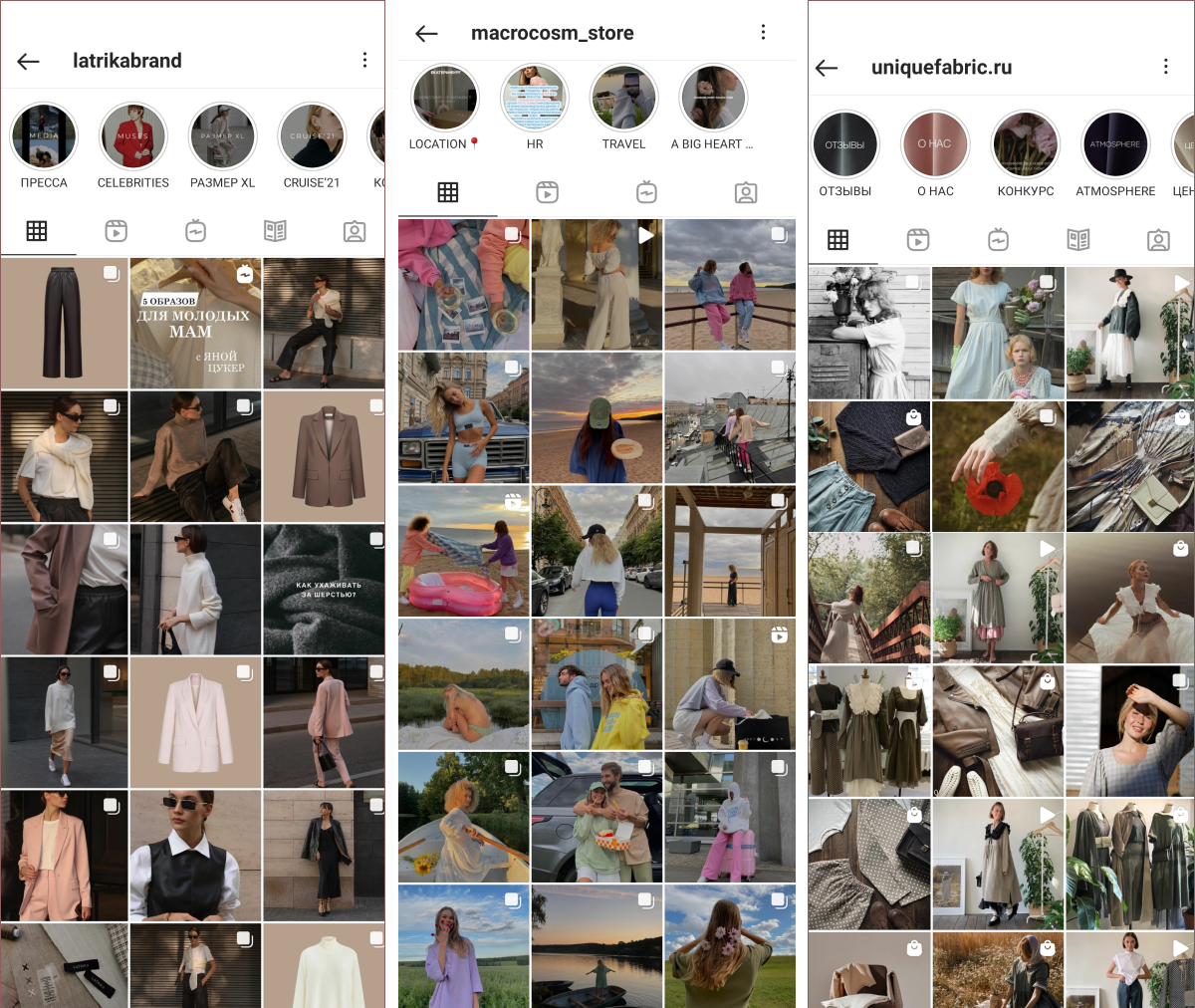
Task: Tap back arrow next to macrocosm_store
Action: (426, 34)
